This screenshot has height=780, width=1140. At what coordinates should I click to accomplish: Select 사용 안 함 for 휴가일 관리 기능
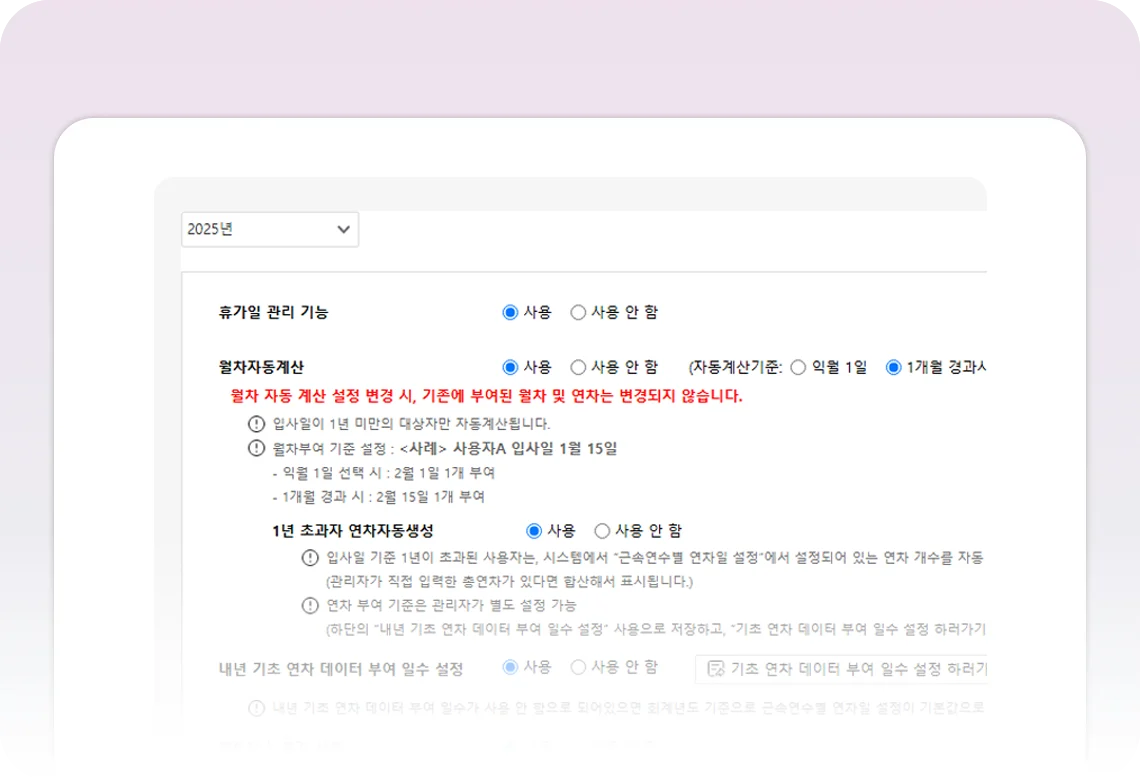click(578, 312)
